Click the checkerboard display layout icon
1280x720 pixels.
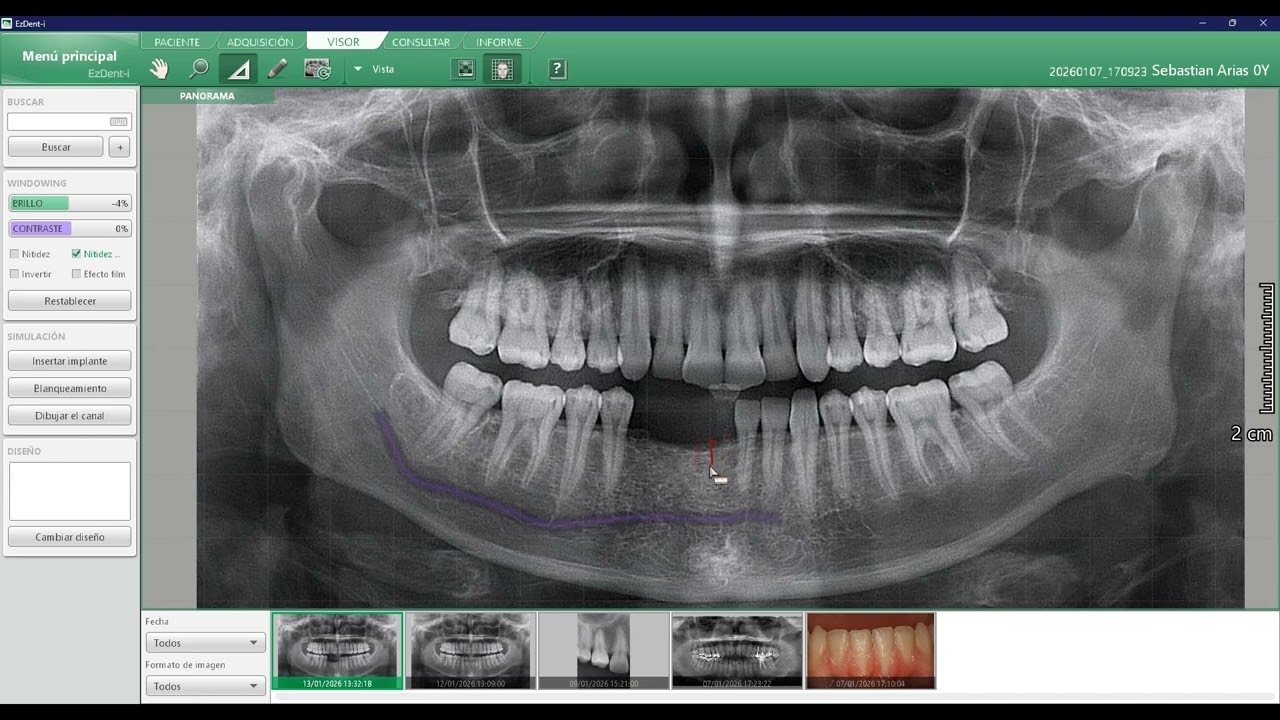point(465,69)
